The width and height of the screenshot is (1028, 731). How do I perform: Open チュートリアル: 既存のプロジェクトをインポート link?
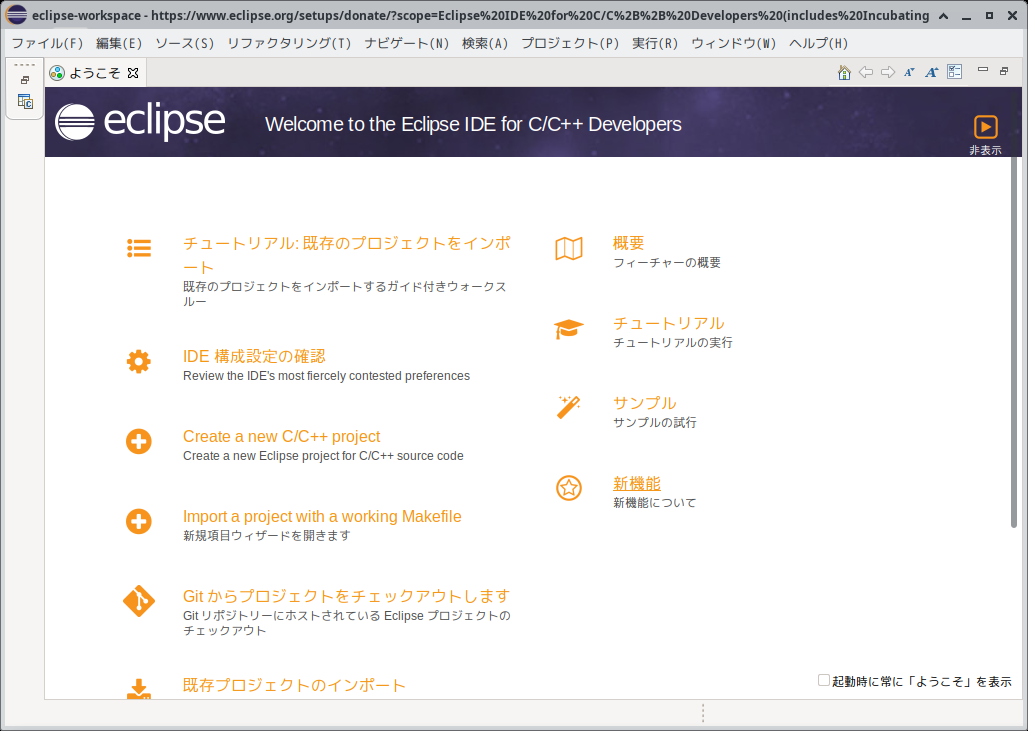347,255
